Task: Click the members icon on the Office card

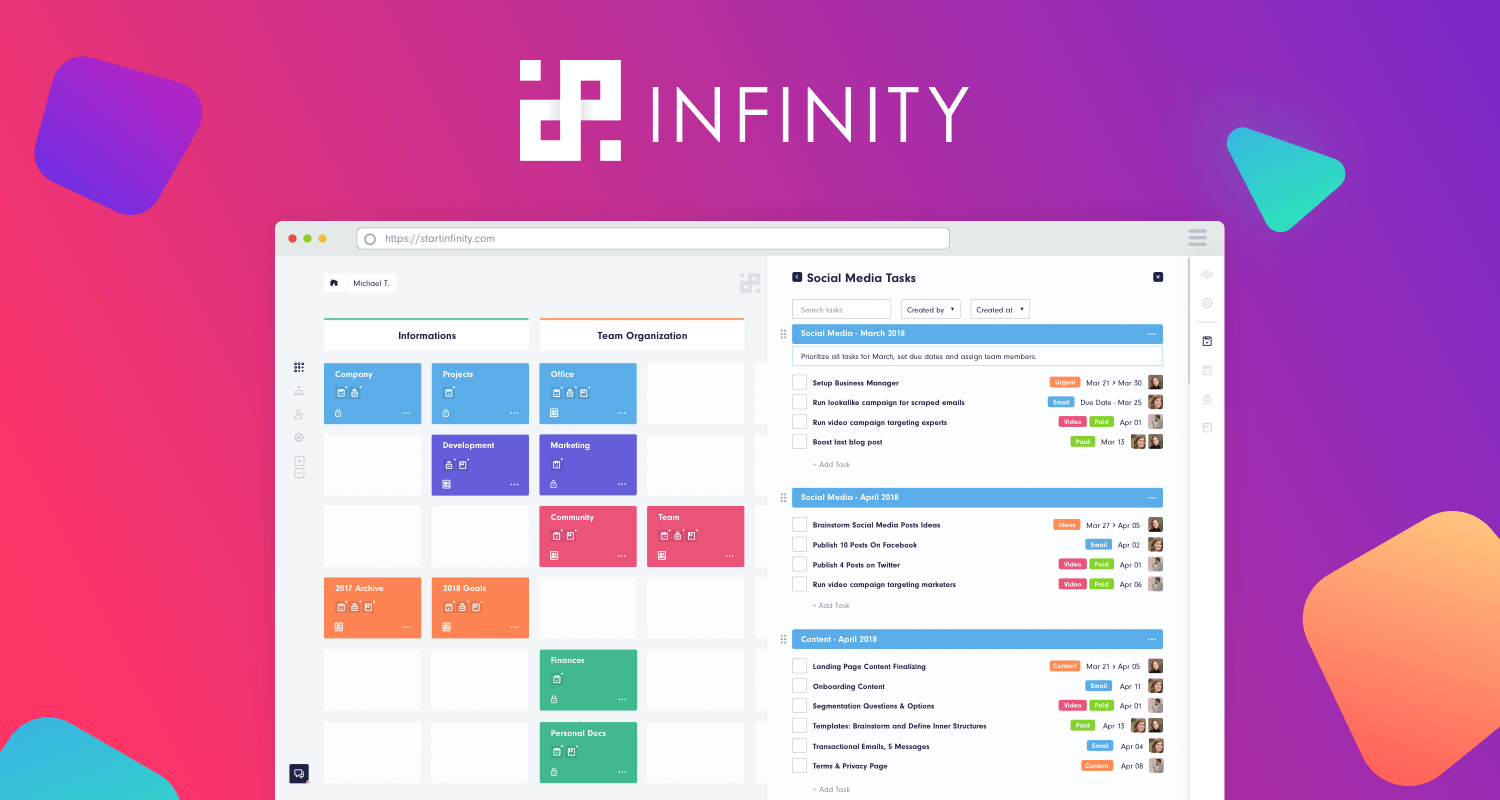Action: [554, 413]
